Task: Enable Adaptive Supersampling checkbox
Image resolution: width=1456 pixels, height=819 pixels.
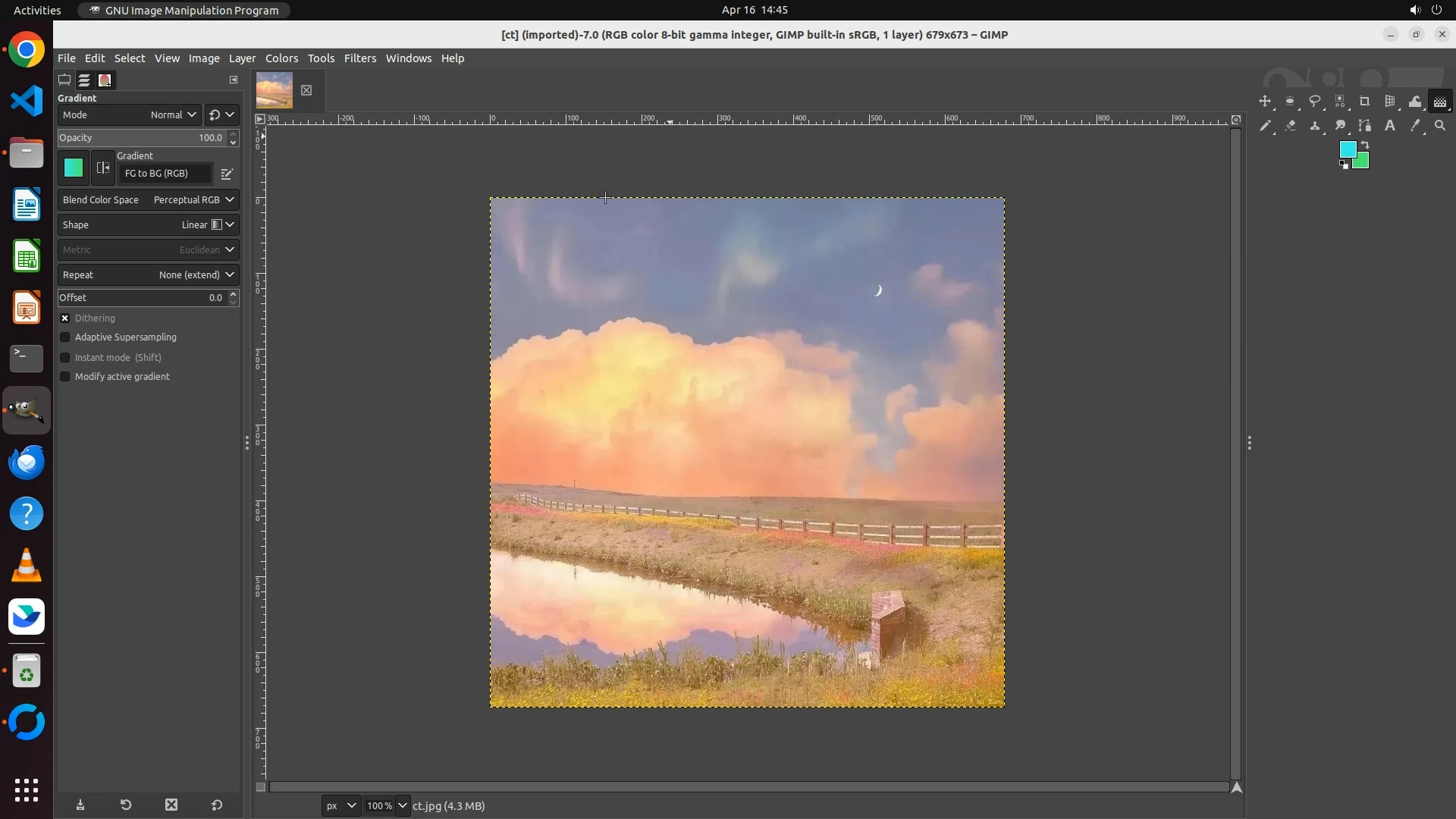Action: point(65,337)
